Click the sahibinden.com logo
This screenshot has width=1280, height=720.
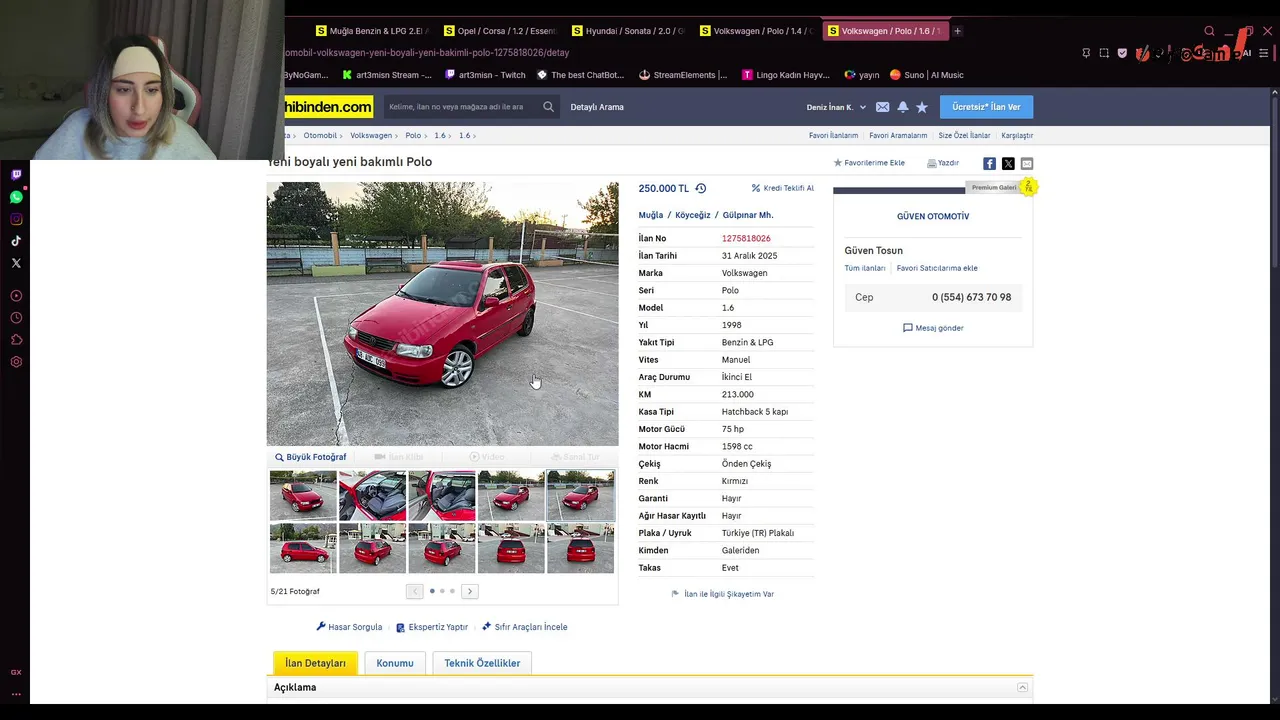click(x=328, y=107)
